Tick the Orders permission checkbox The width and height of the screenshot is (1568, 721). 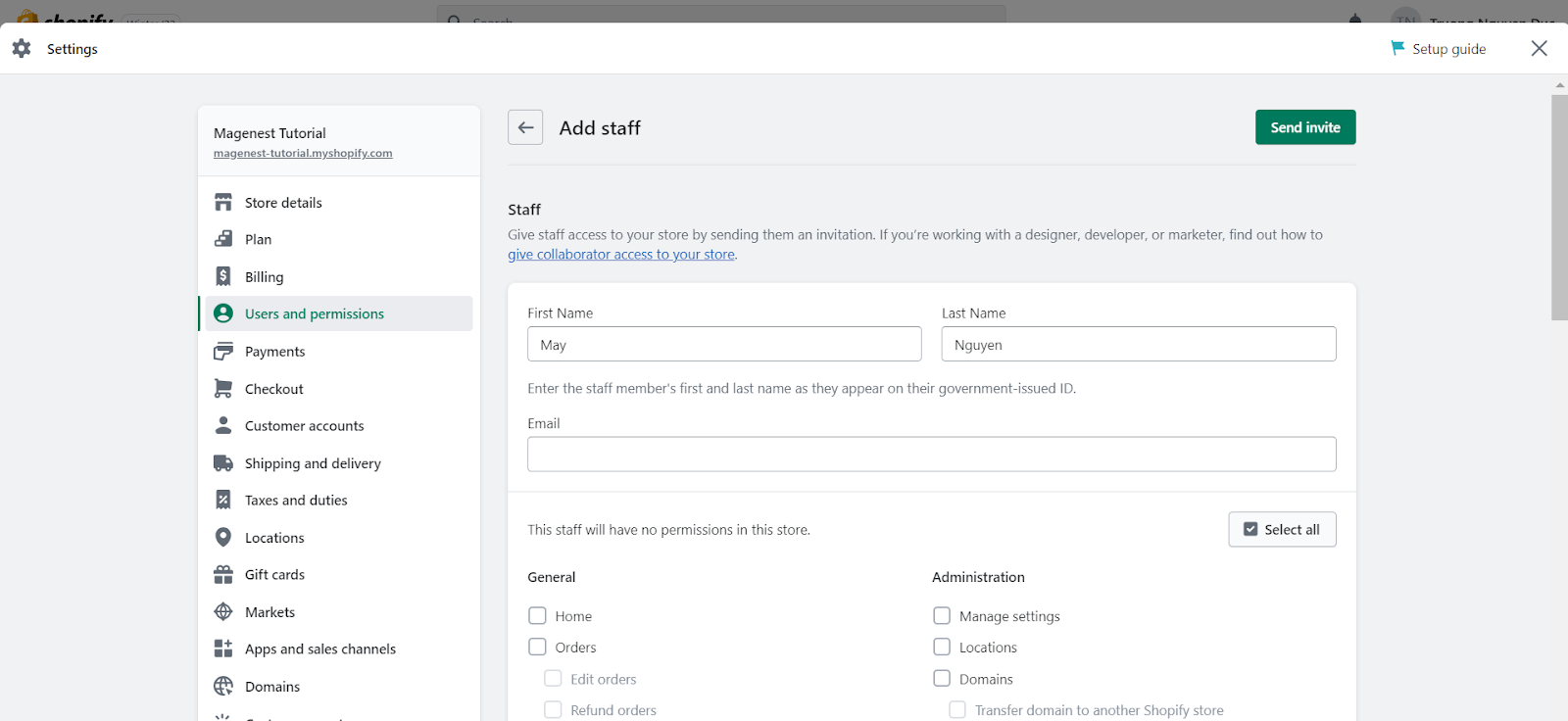537,648
